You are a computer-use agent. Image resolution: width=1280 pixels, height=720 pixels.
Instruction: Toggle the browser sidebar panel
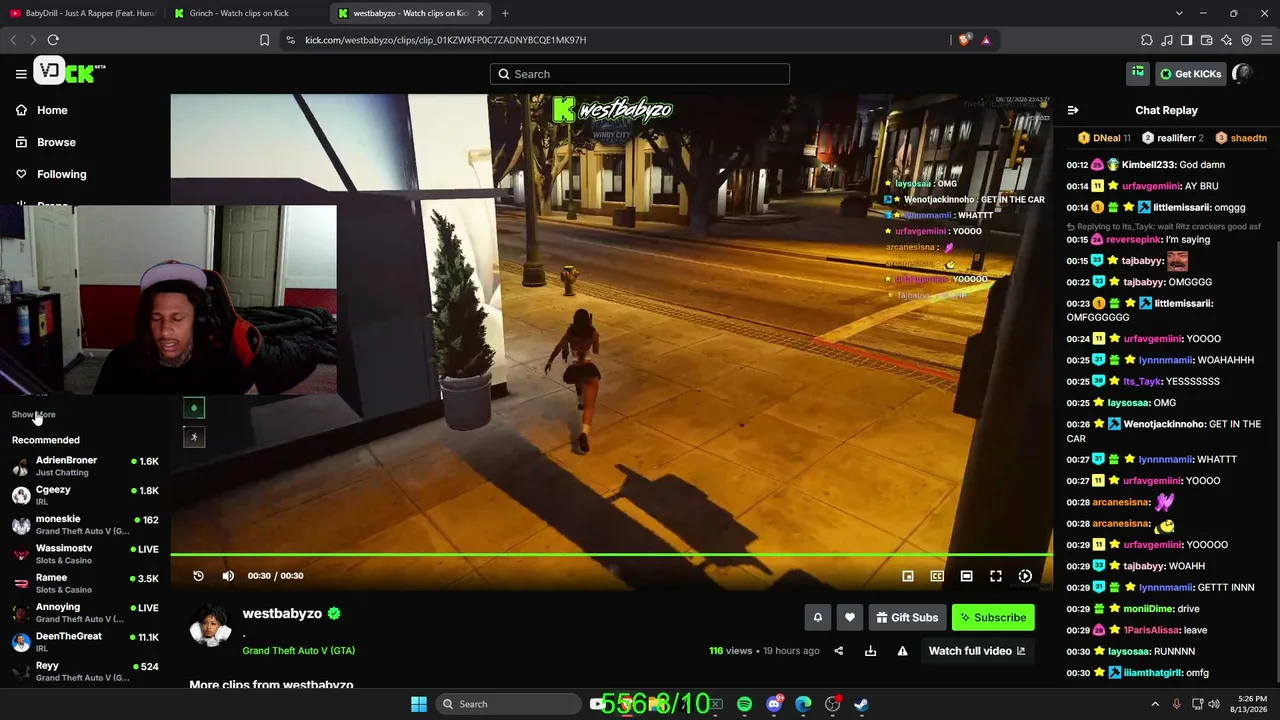[1187, 40]
